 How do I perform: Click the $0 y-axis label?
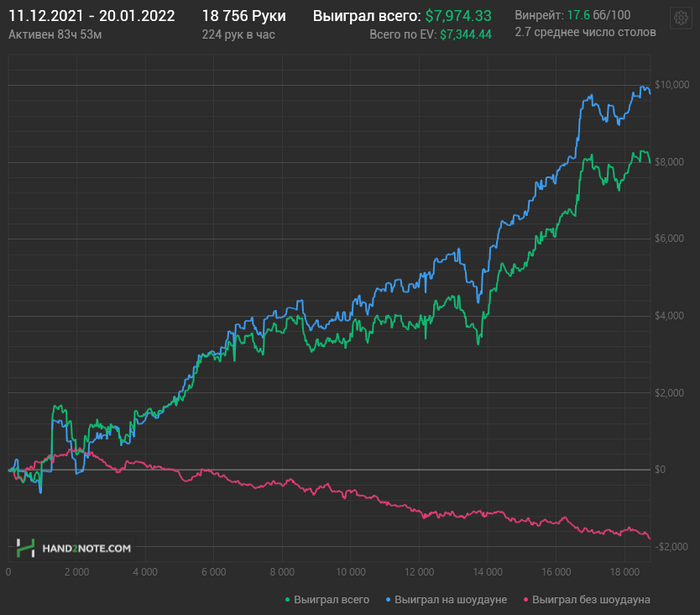[x=660, y=470]
